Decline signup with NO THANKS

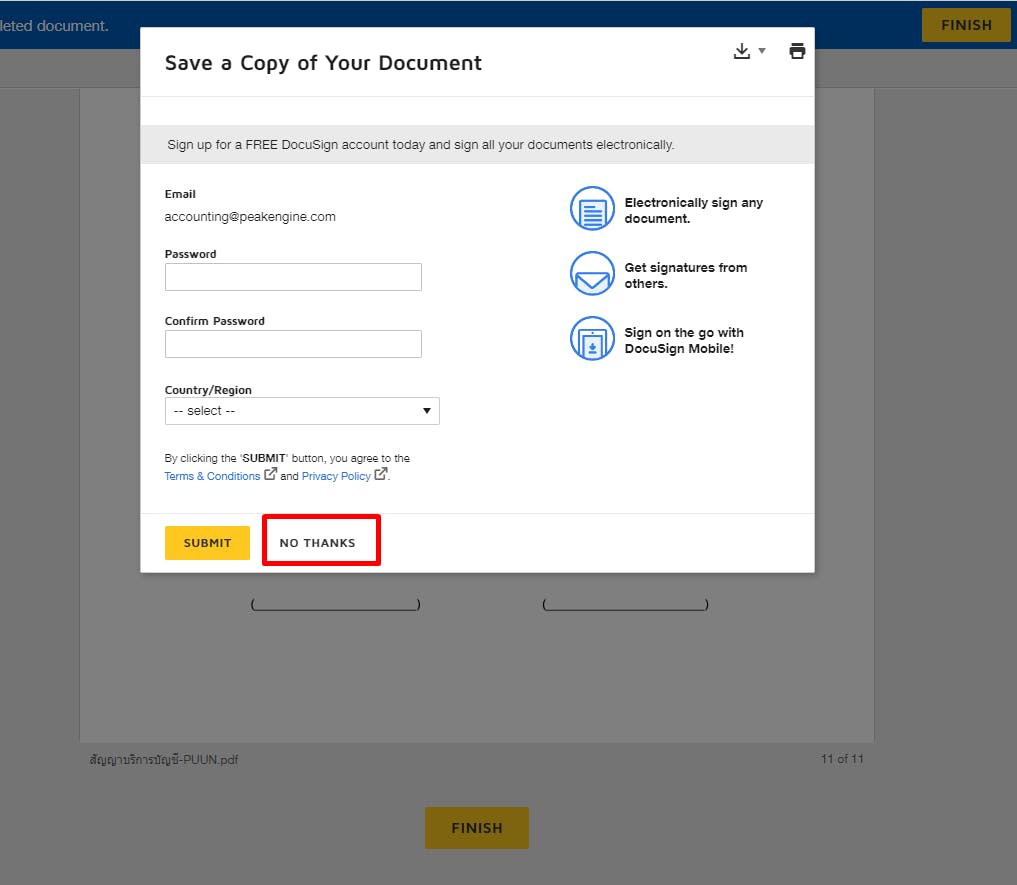pos(318,542)
